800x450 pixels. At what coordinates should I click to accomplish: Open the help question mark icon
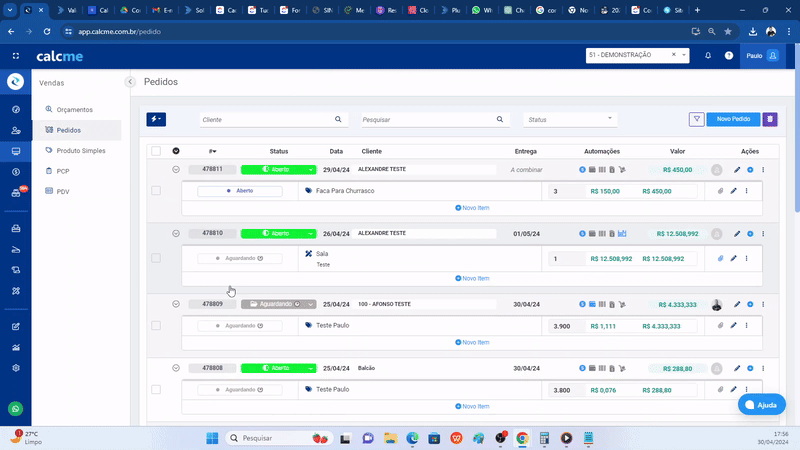click(729, 56)
